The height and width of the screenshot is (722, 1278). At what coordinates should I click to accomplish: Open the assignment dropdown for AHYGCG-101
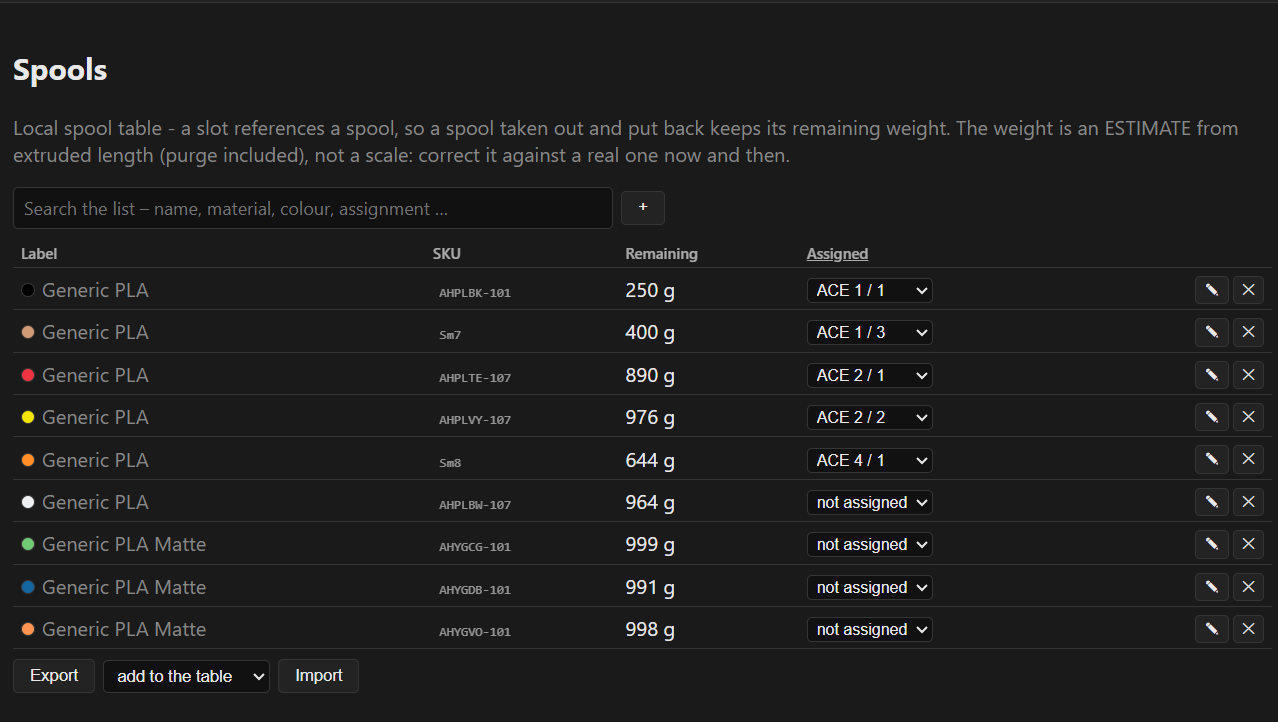[870, 544]
